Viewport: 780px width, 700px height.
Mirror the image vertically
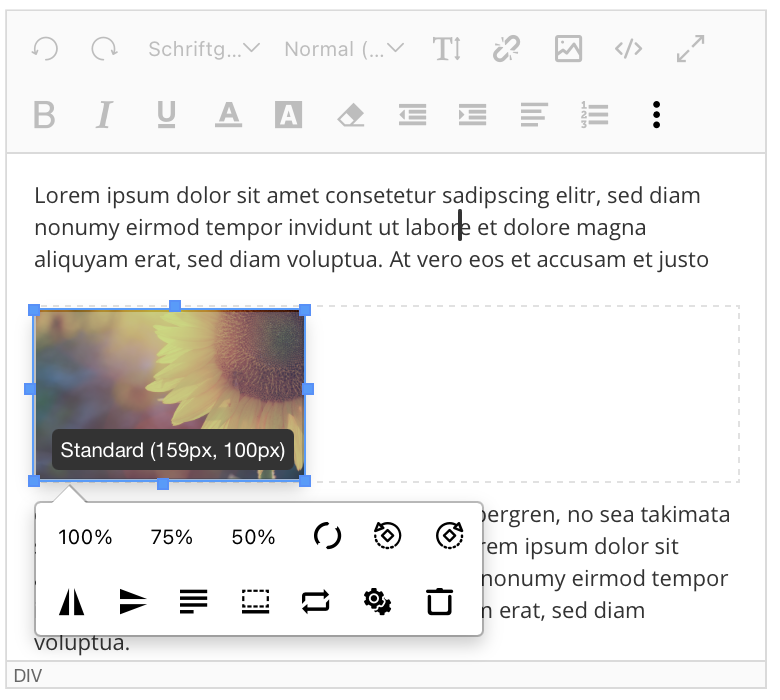133,602
